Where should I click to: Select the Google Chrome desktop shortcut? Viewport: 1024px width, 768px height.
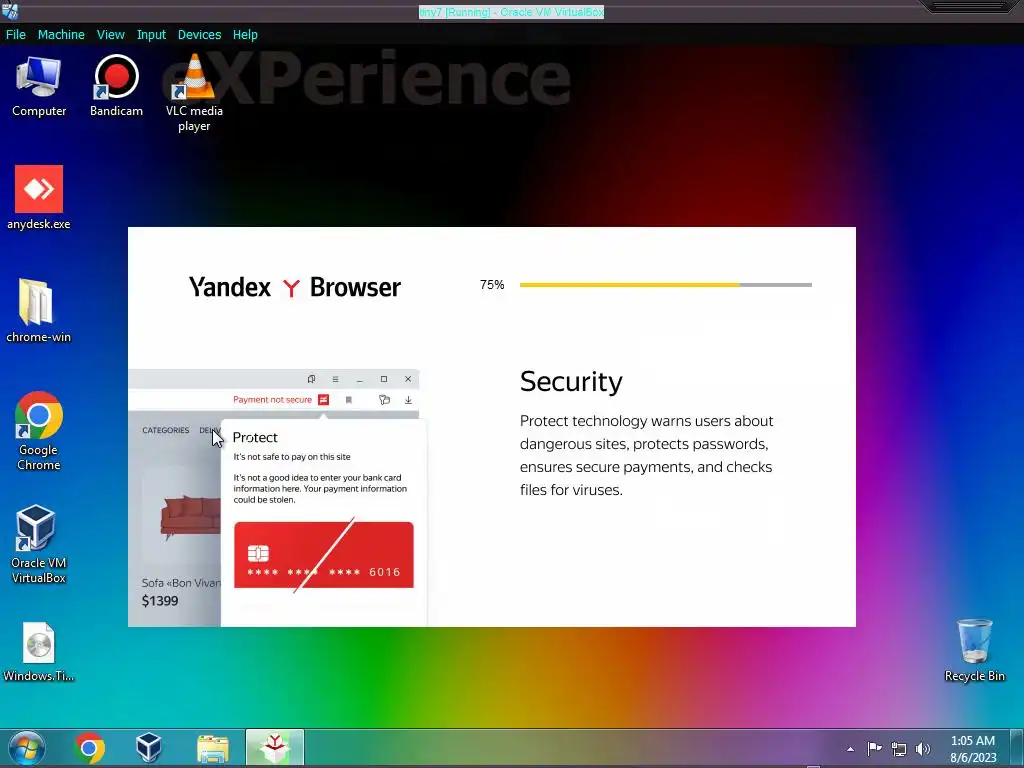point(39,431)
